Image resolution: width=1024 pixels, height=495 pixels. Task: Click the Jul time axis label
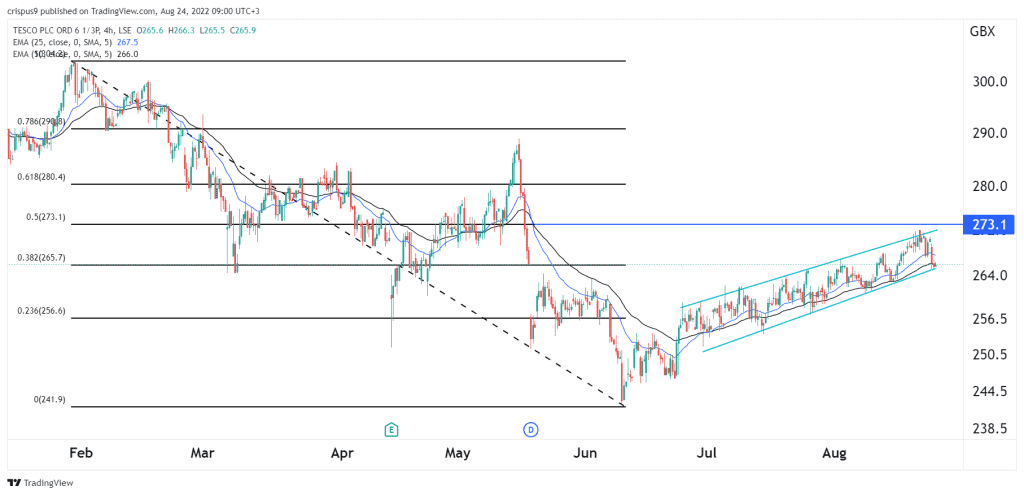[707, 454]
